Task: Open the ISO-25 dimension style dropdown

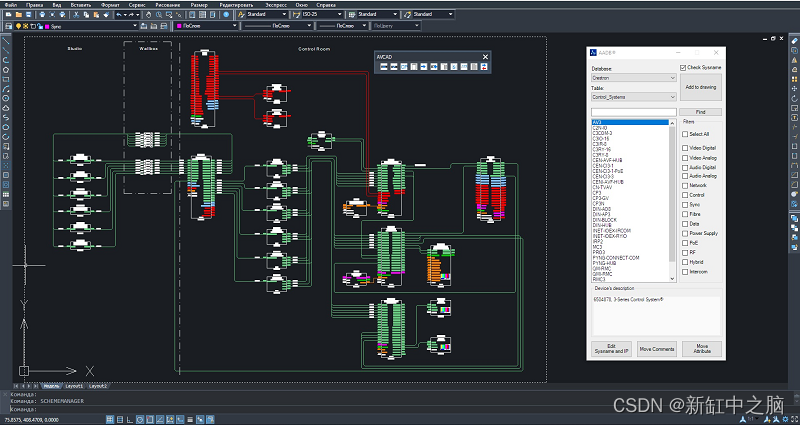Action: pyautogui.click(x=320, y=15)
